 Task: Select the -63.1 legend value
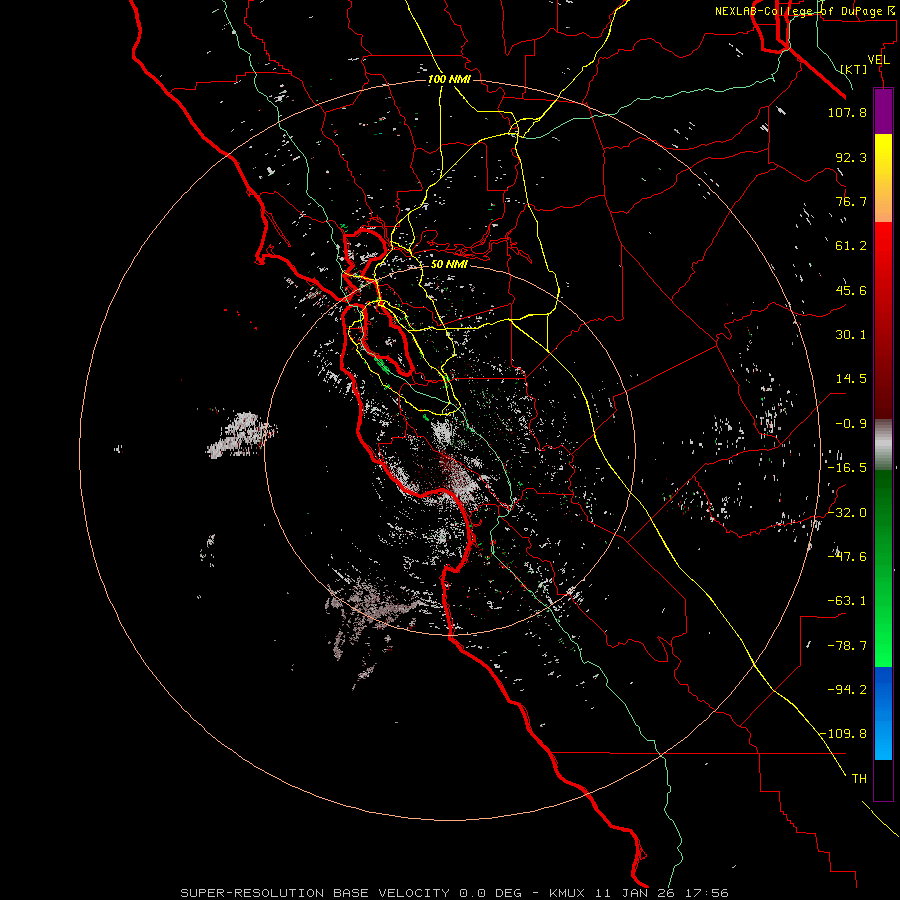coord(847,601)
